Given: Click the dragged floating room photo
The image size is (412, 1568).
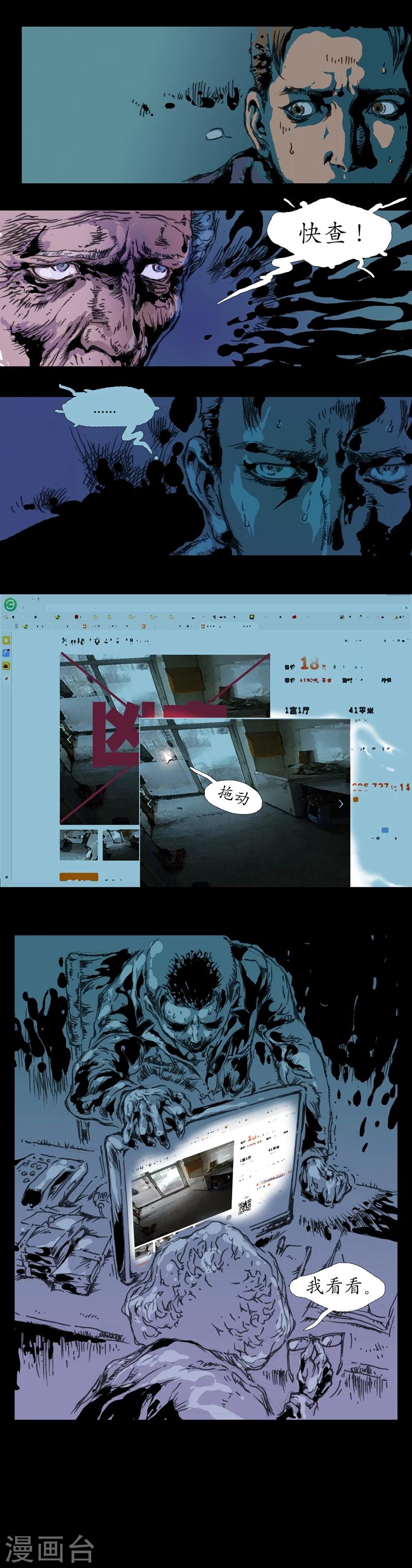Looking at the screenshot, I should pos(274,840).
